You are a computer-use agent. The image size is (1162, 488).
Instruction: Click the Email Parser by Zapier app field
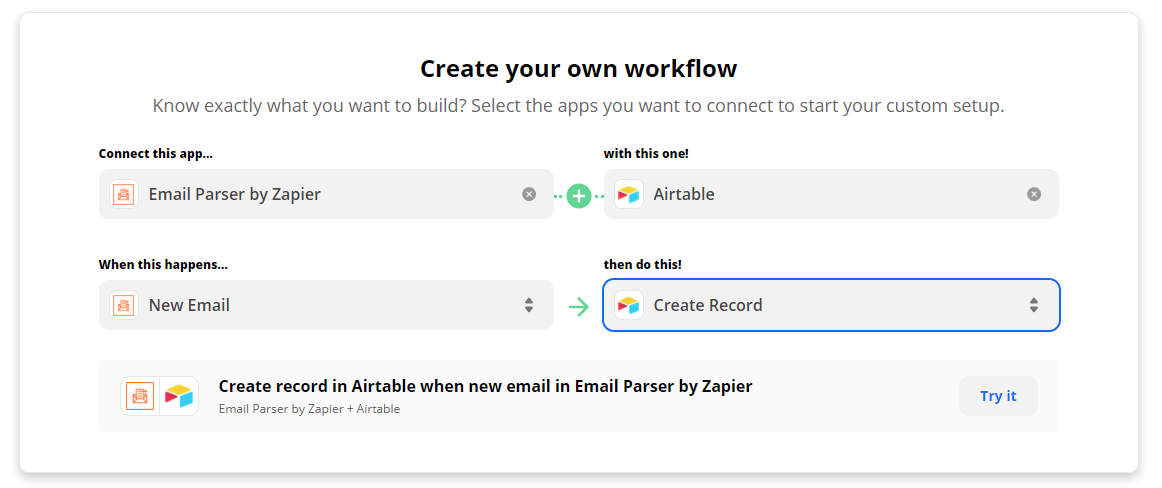[x=326, y=194]
